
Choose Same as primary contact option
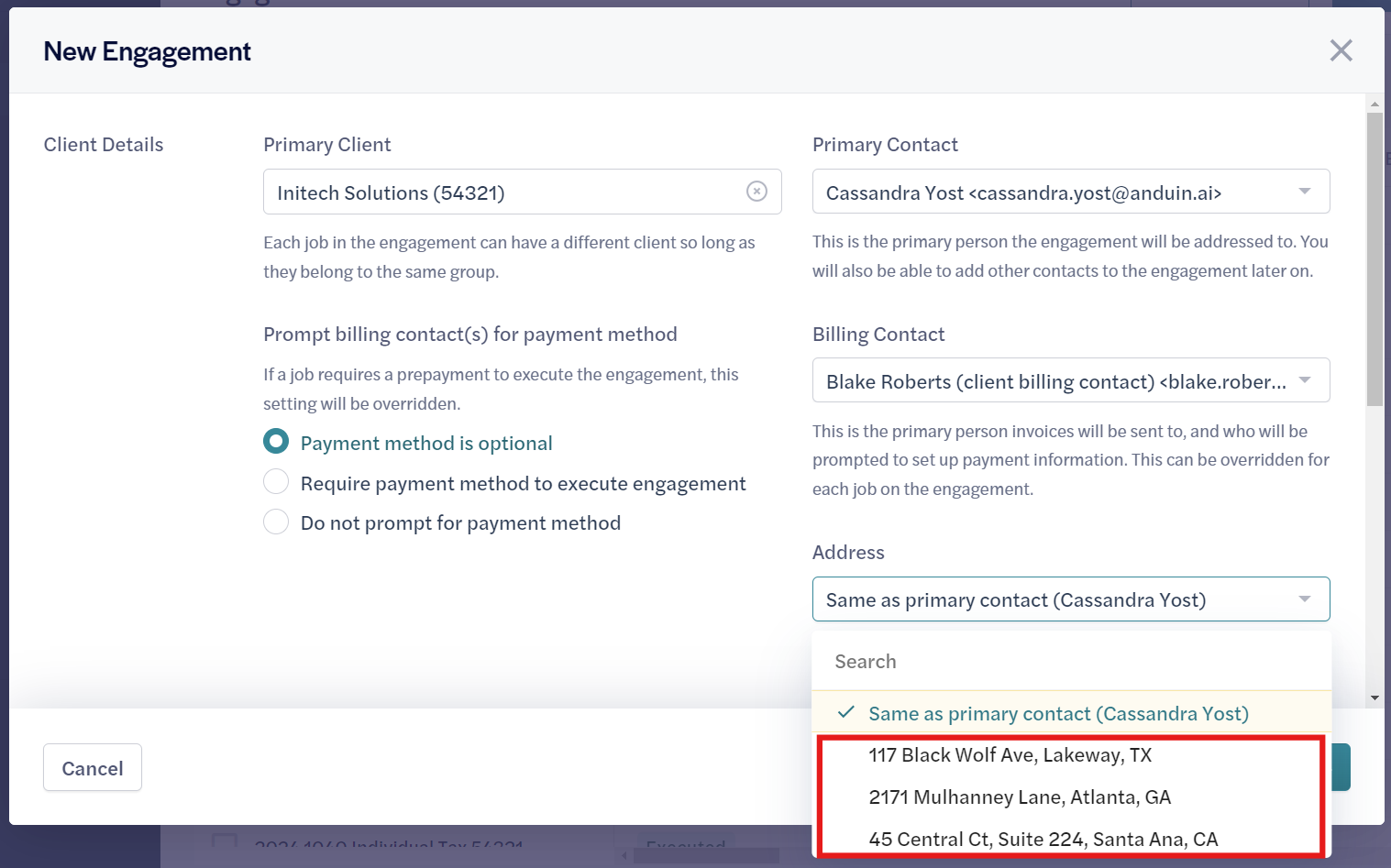tap(1071, 713)
